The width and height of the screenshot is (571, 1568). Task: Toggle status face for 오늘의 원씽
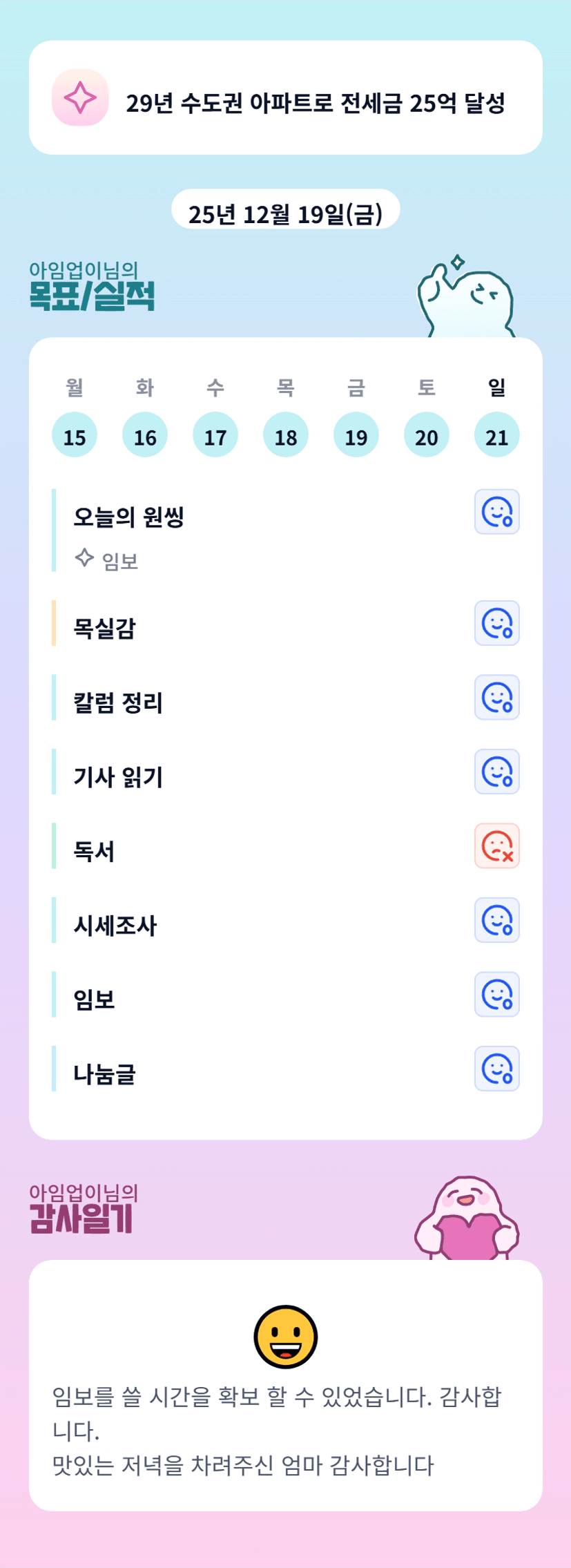click(x=496, y=512)
